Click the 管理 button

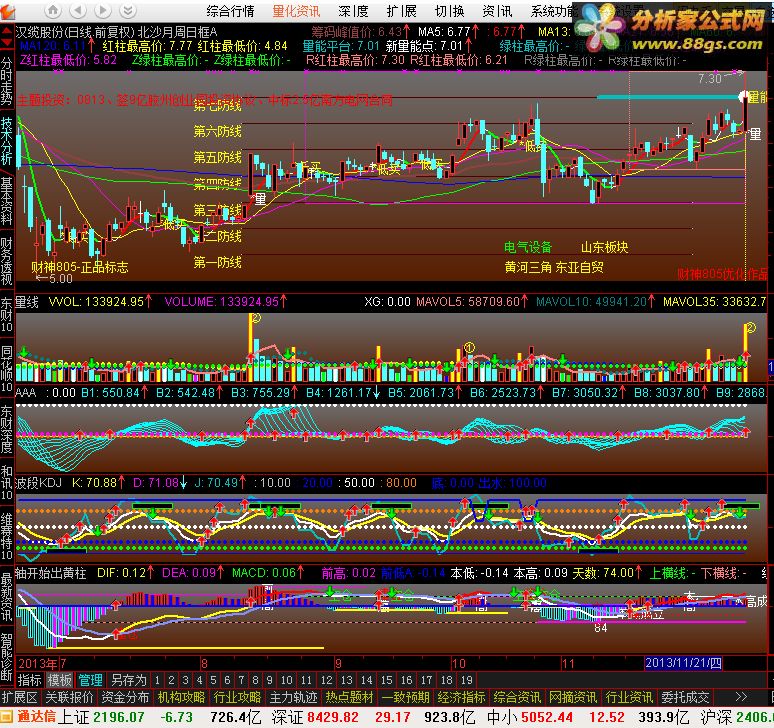tap(90, 680)
